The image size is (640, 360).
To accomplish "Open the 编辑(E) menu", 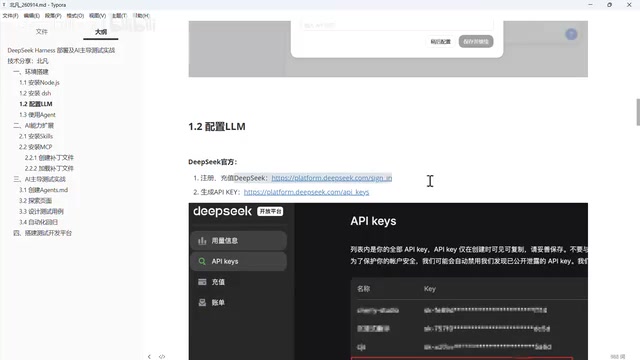I will click(x=31, y=16).
